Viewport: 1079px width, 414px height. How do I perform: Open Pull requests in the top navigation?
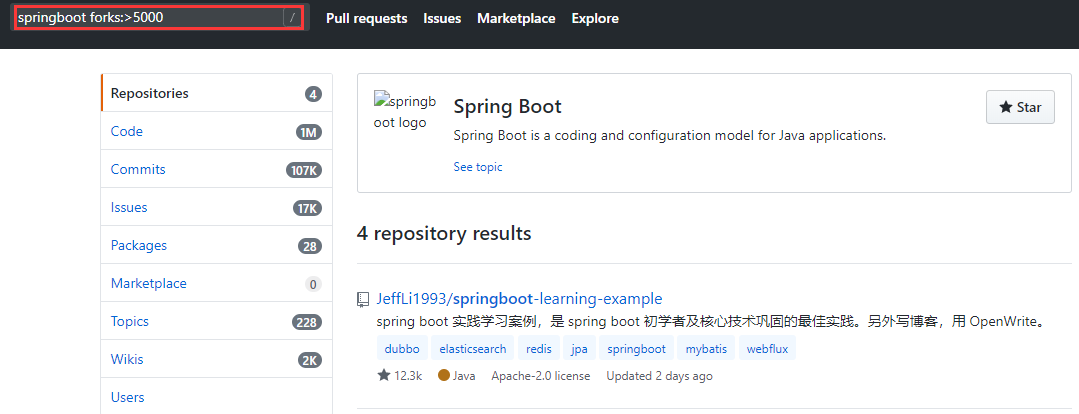(x=367, y=19)
